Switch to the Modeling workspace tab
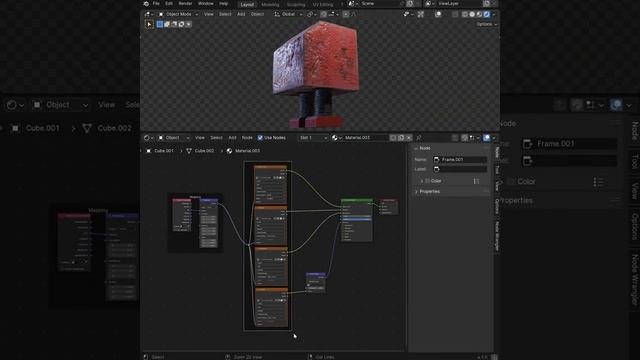The width and height of the screenshot is (640, 360). [270, 4]
